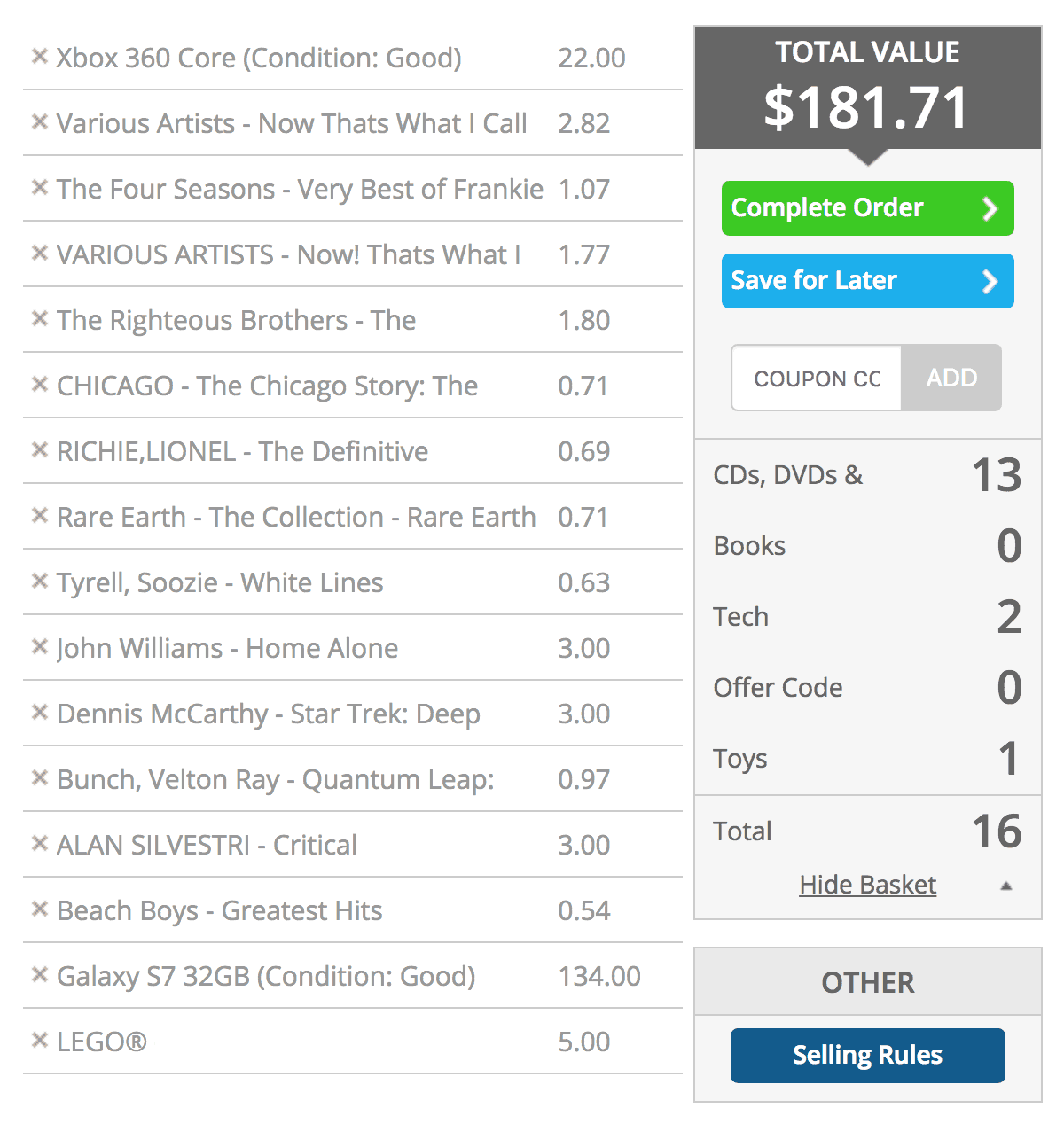The width and height of the screenshot is (1064, 1124).
Task: Save basket with Save for Later
Action: [x=867, y=281]
